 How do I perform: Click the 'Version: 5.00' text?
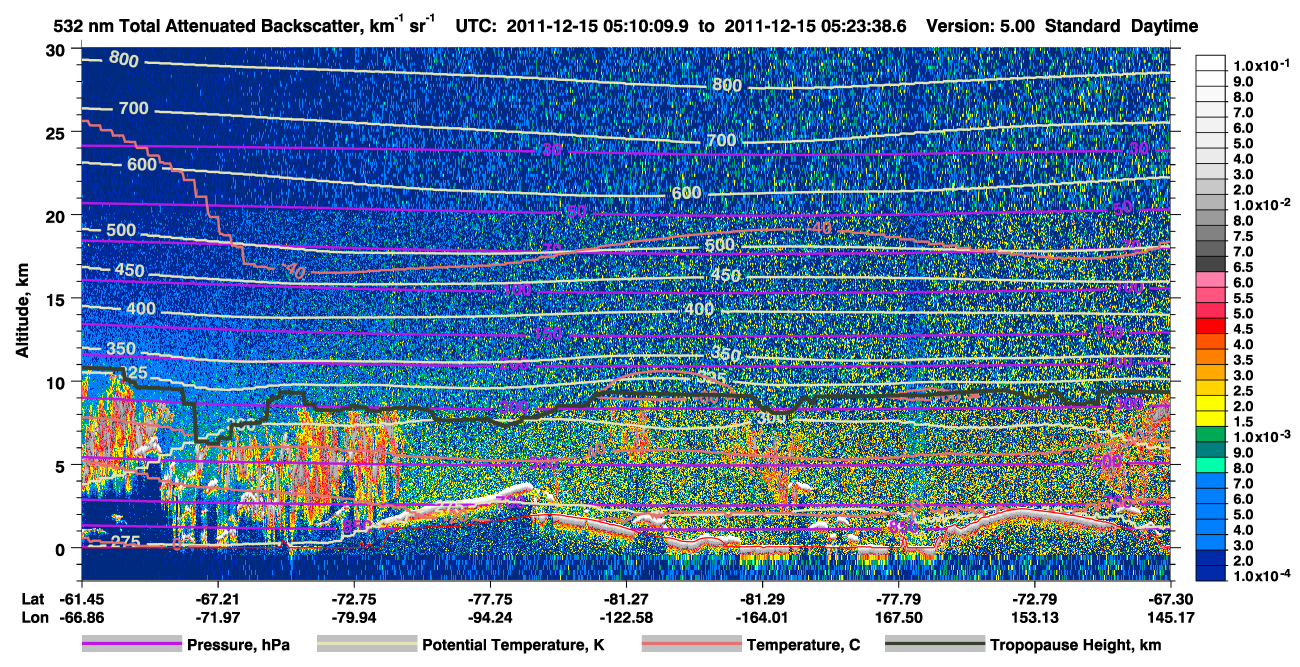pyautogui.click(x=982, y=27)
